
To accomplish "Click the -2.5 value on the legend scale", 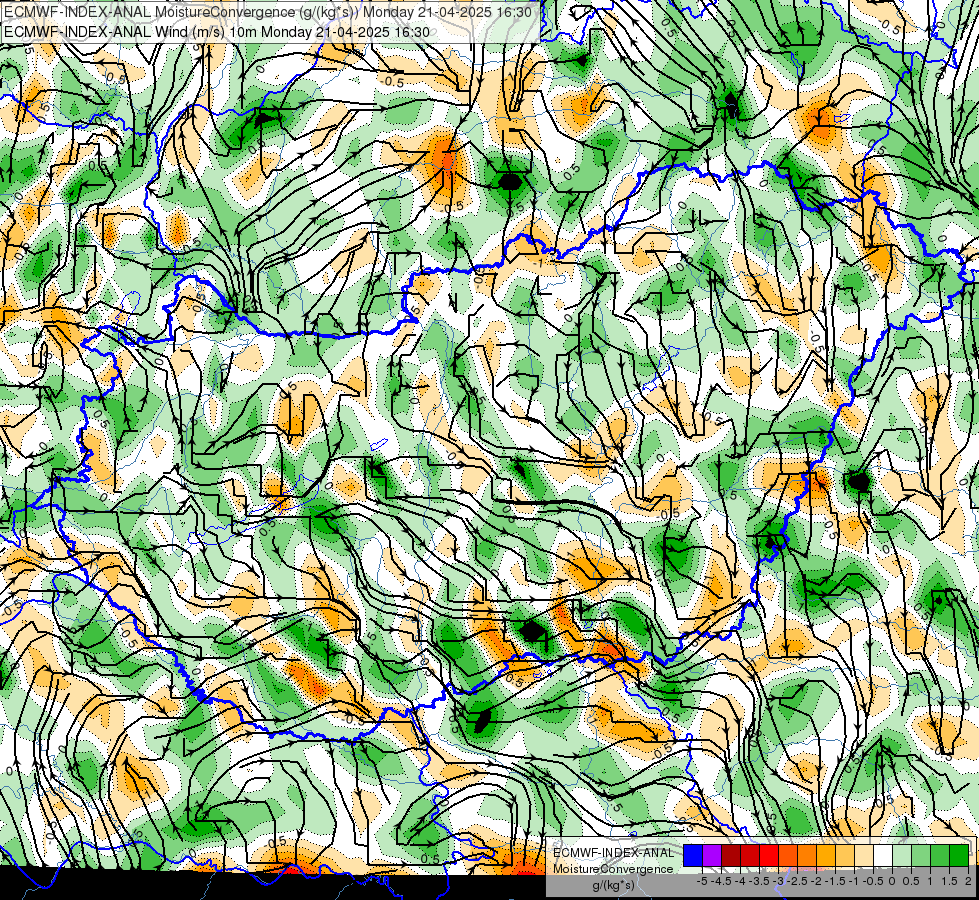I will pos(797,881).
